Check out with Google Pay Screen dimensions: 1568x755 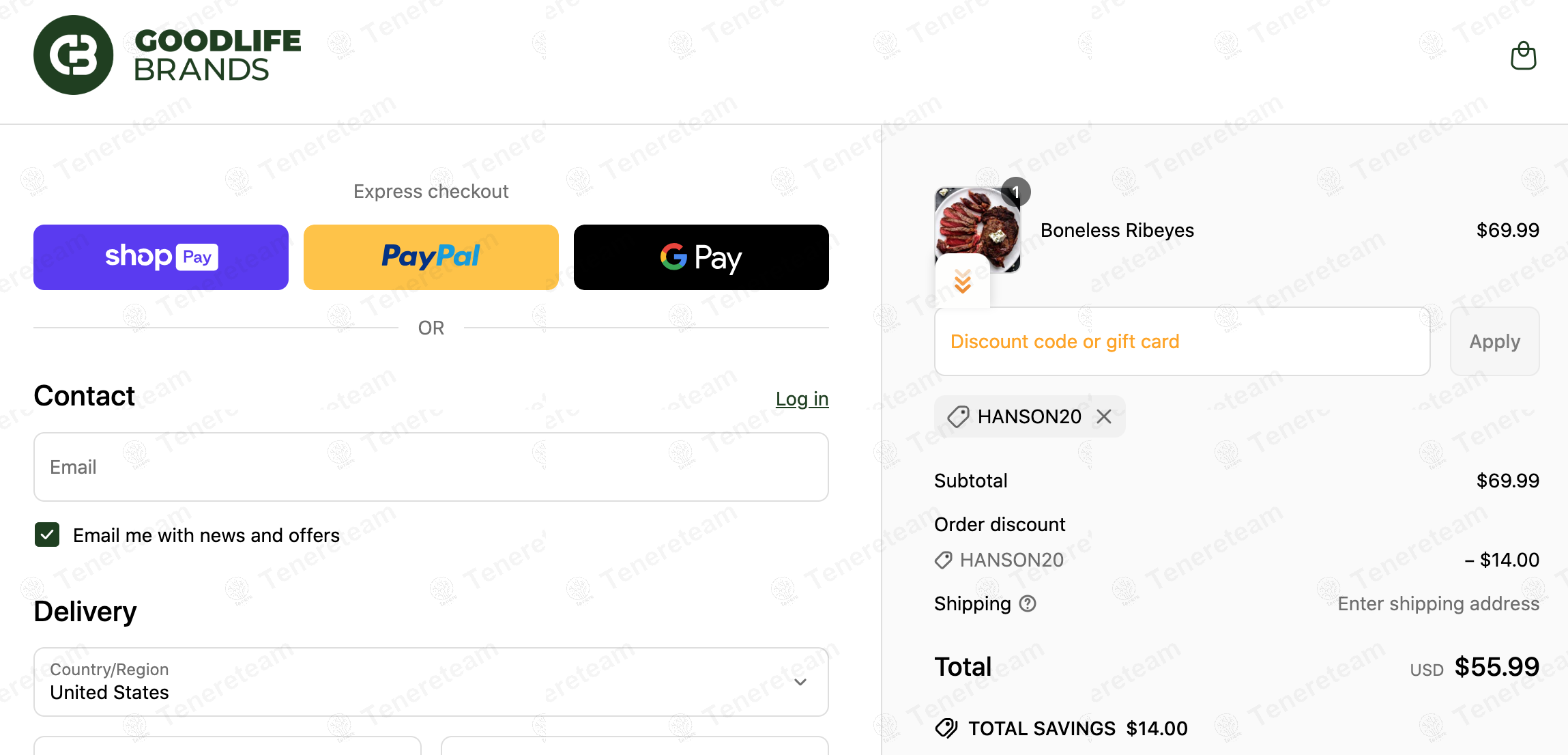(701, 257)
